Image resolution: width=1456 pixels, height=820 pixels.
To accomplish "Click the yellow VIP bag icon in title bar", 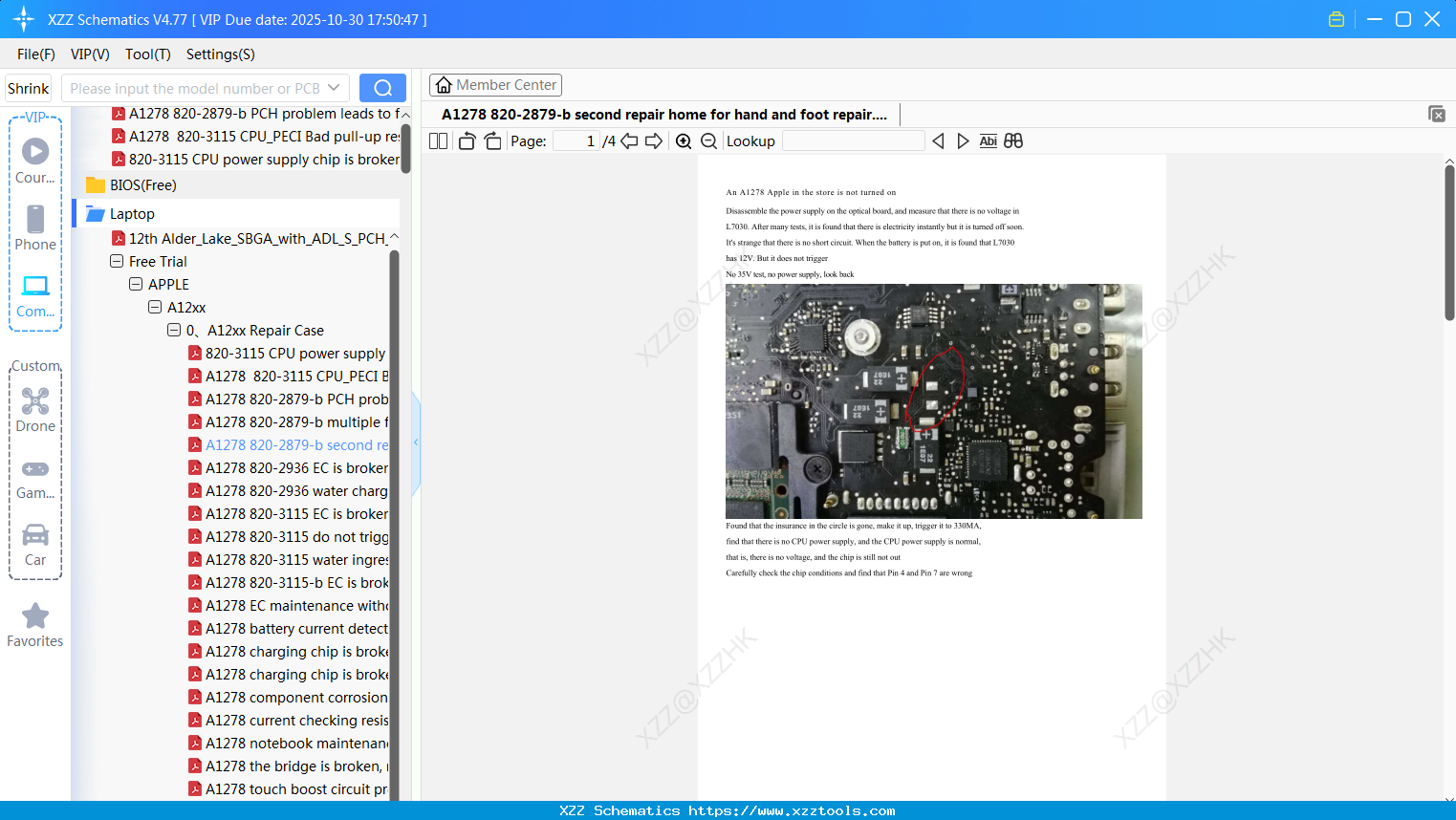I will click(x=1336, y=19).
